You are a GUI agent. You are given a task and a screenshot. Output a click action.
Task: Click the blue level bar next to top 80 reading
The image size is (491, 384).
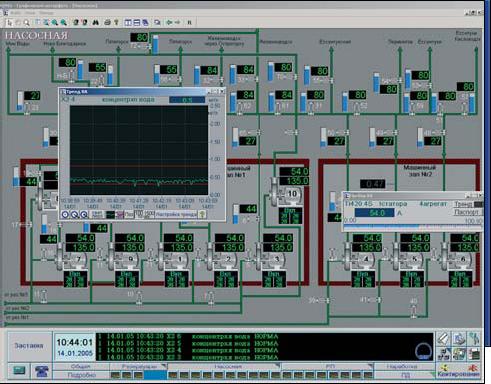(155, 44)
